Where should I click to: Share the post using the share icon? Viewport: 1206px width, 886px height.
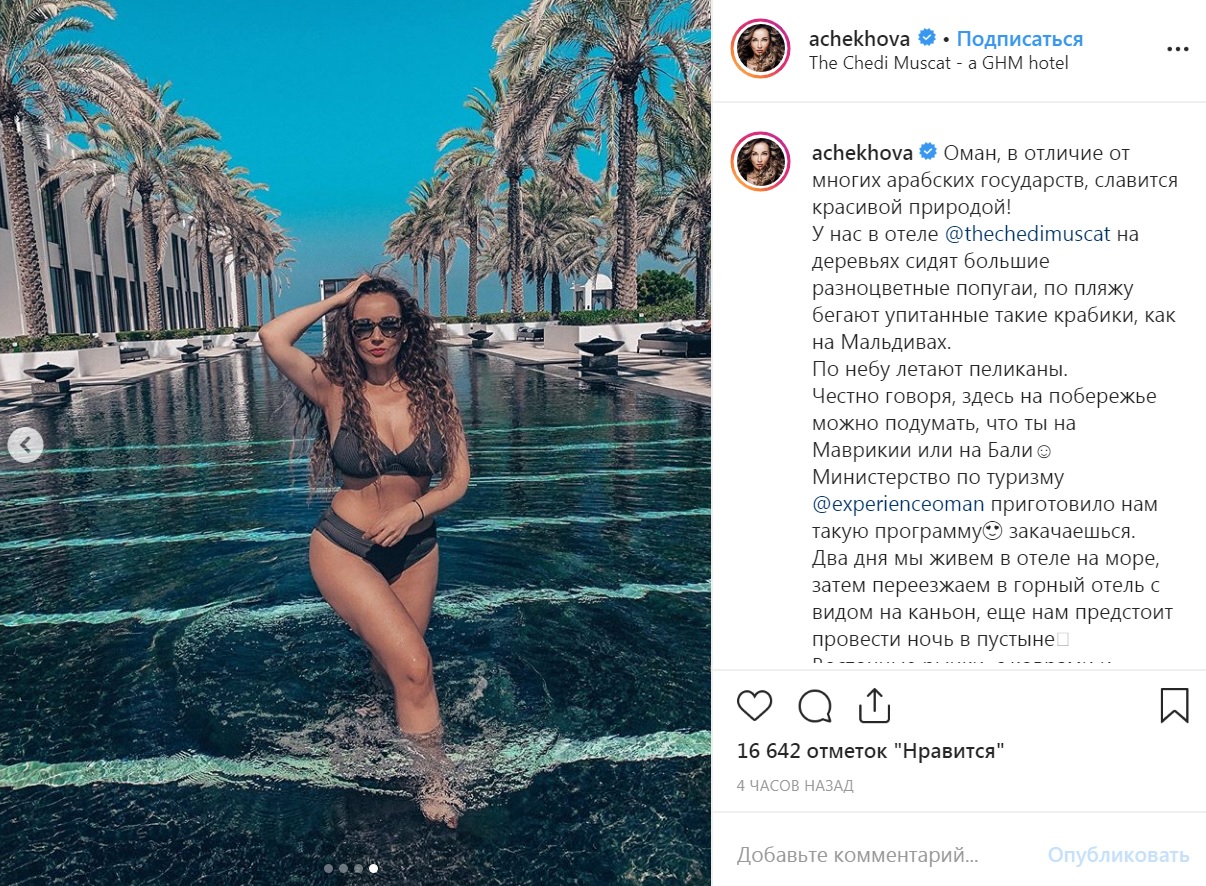pos(874,704)
